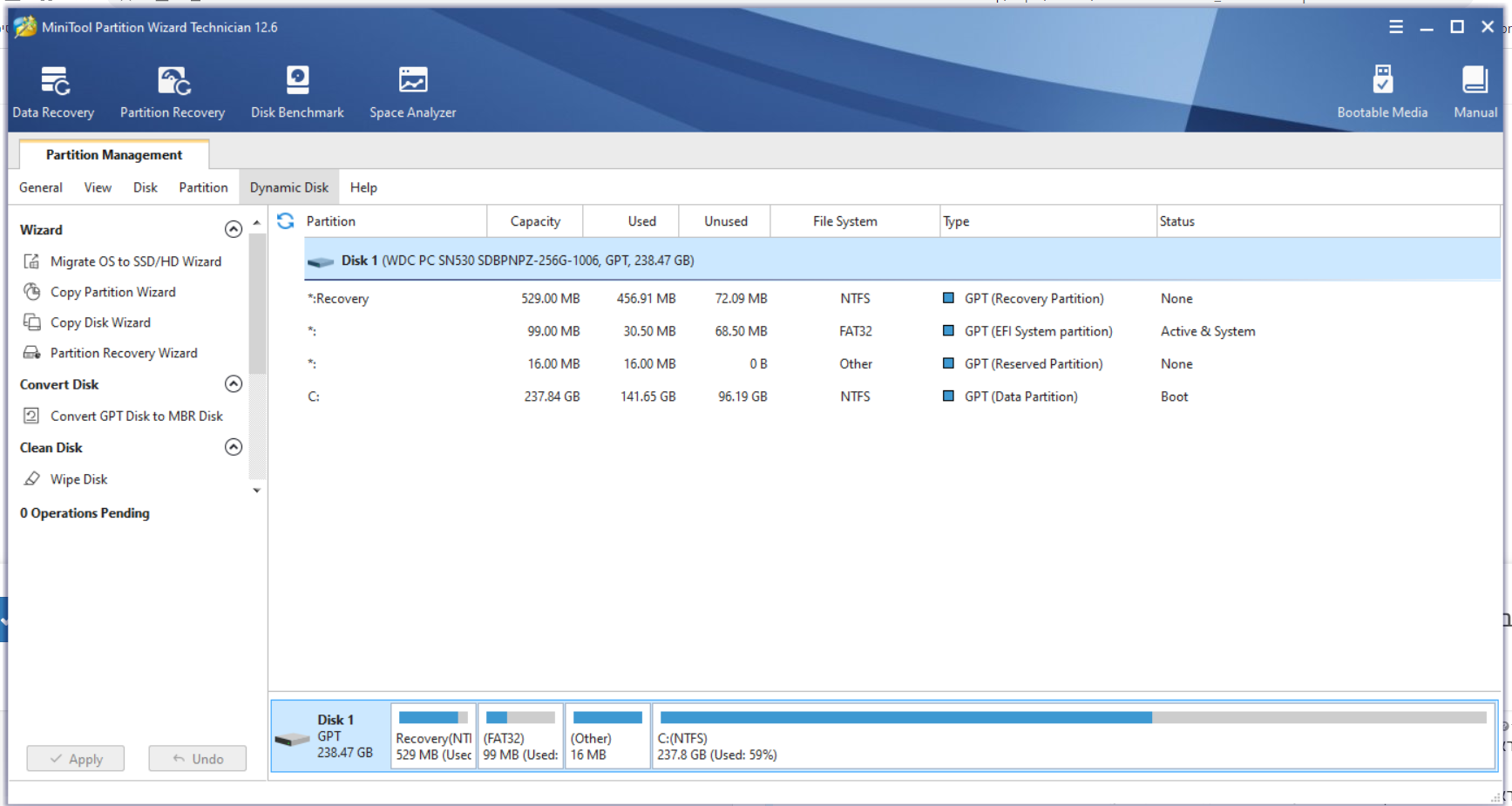Select the Partition Management tab
This screenshot has width=1512, height=806.
[x=114, y=154]
